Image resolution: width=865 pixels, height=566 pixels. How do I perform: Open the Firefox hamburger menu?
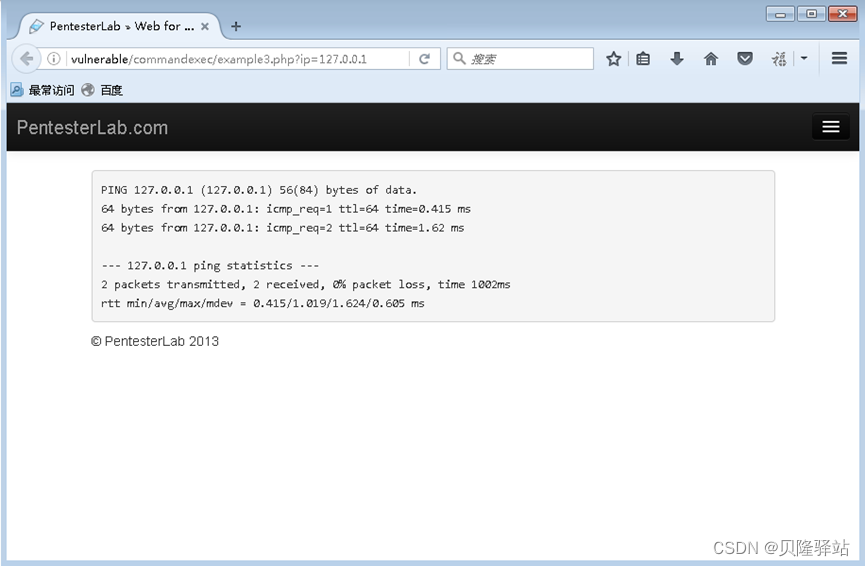point(839,58)
